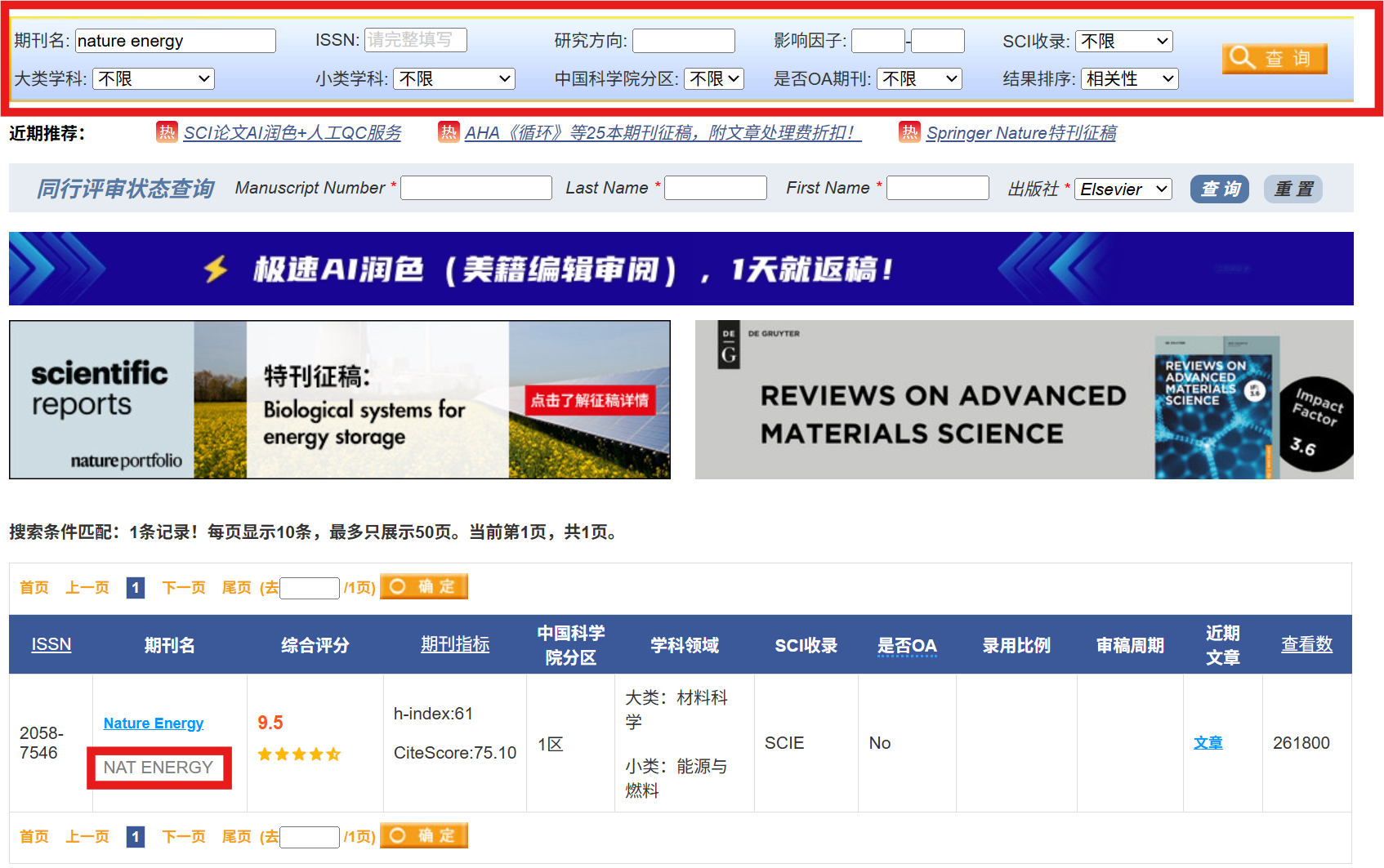Focus the ISSN input field

pos(415,40)
